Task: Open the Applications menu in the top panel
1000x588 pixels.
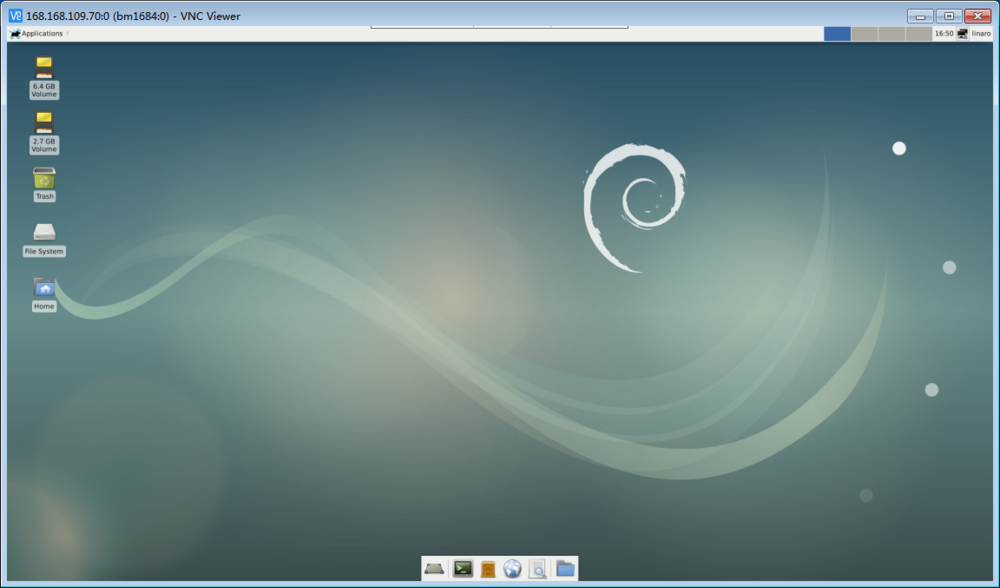Action: click(36, 34)
